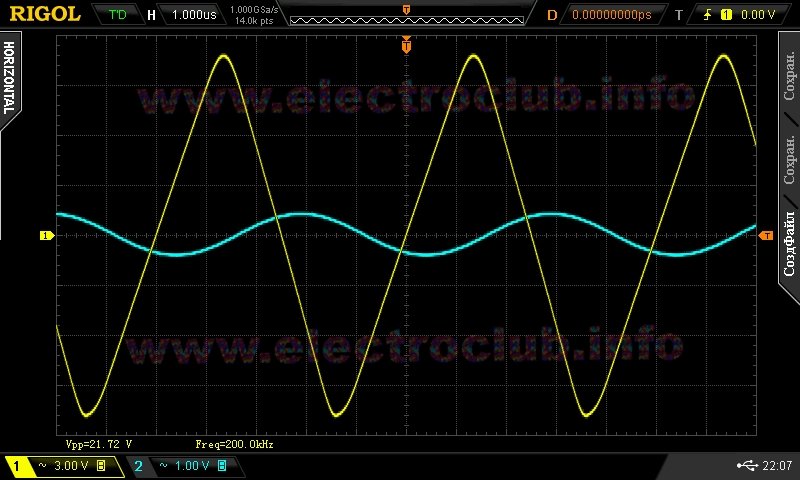Click the USB connection icon

(x=747, y=465)
